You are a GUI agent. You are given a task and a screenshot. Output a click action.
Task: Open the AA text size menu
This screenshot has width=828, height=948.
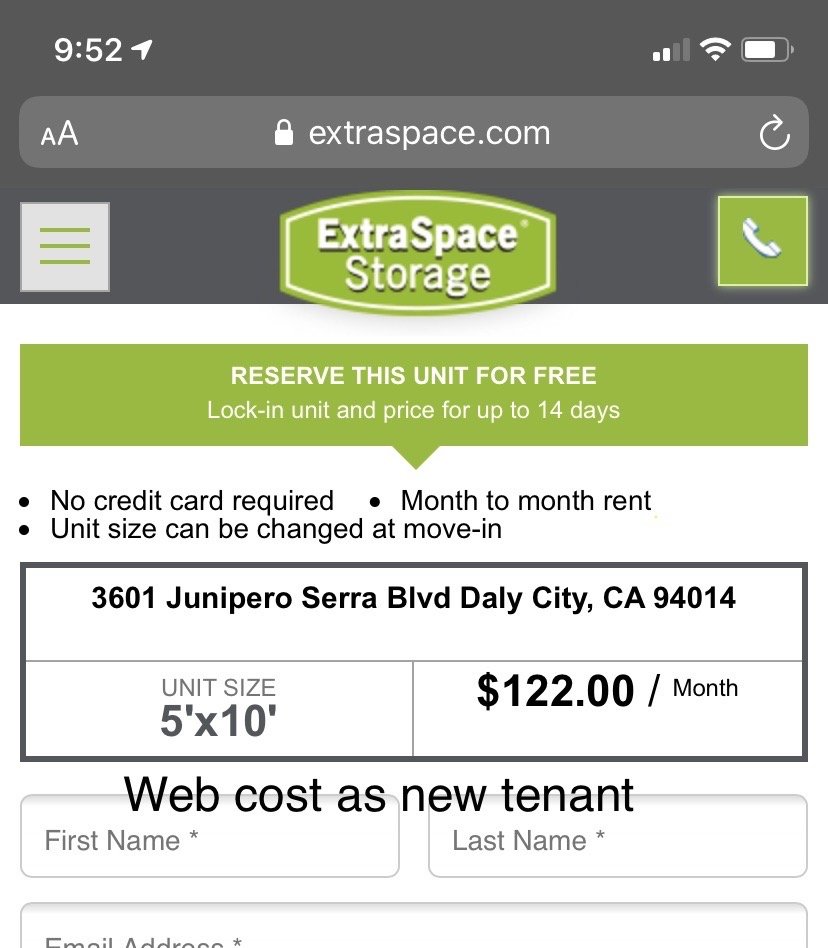pyautogui.click(x=59, y=134)
